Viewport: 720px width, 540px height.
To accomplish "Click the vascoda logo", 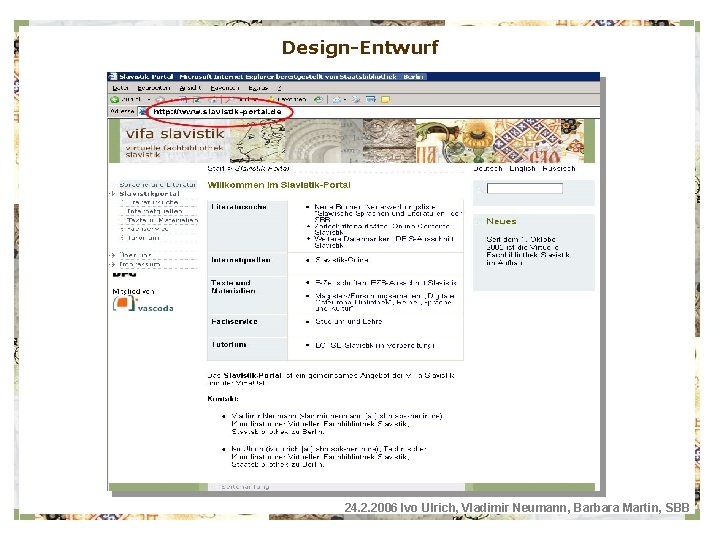I will click(x=143, y=304).
